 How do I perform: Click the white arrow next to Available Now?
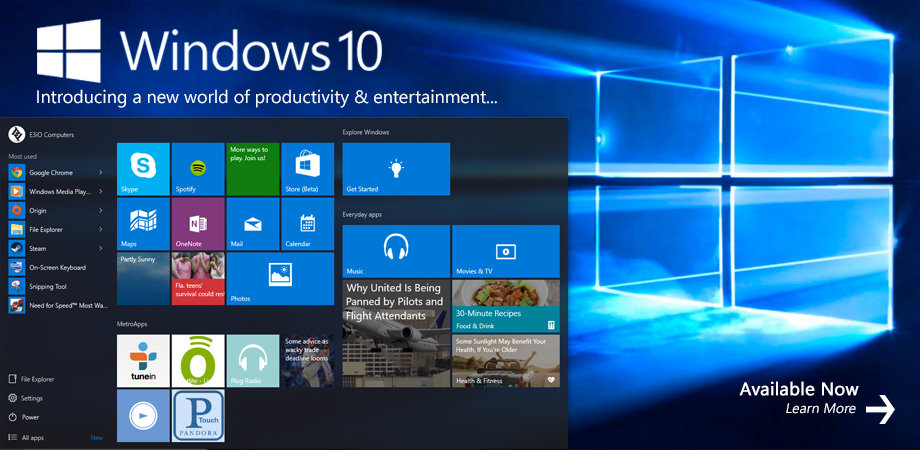(x=880, y=408)
